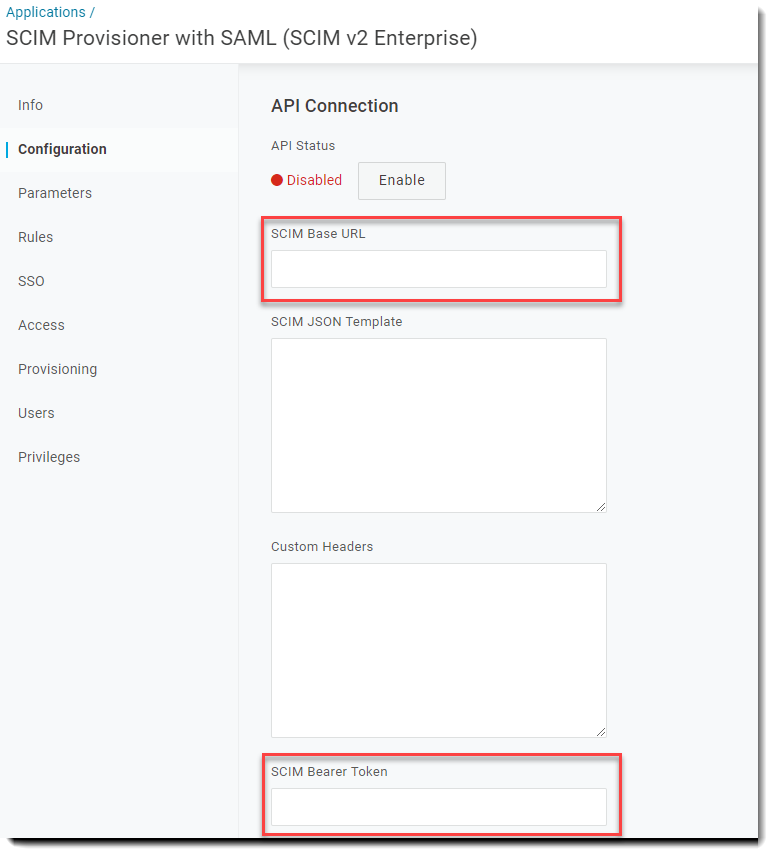773x865 pixels.
Task: Grab the Custom Headers resize handle
Action: point(601,732)
